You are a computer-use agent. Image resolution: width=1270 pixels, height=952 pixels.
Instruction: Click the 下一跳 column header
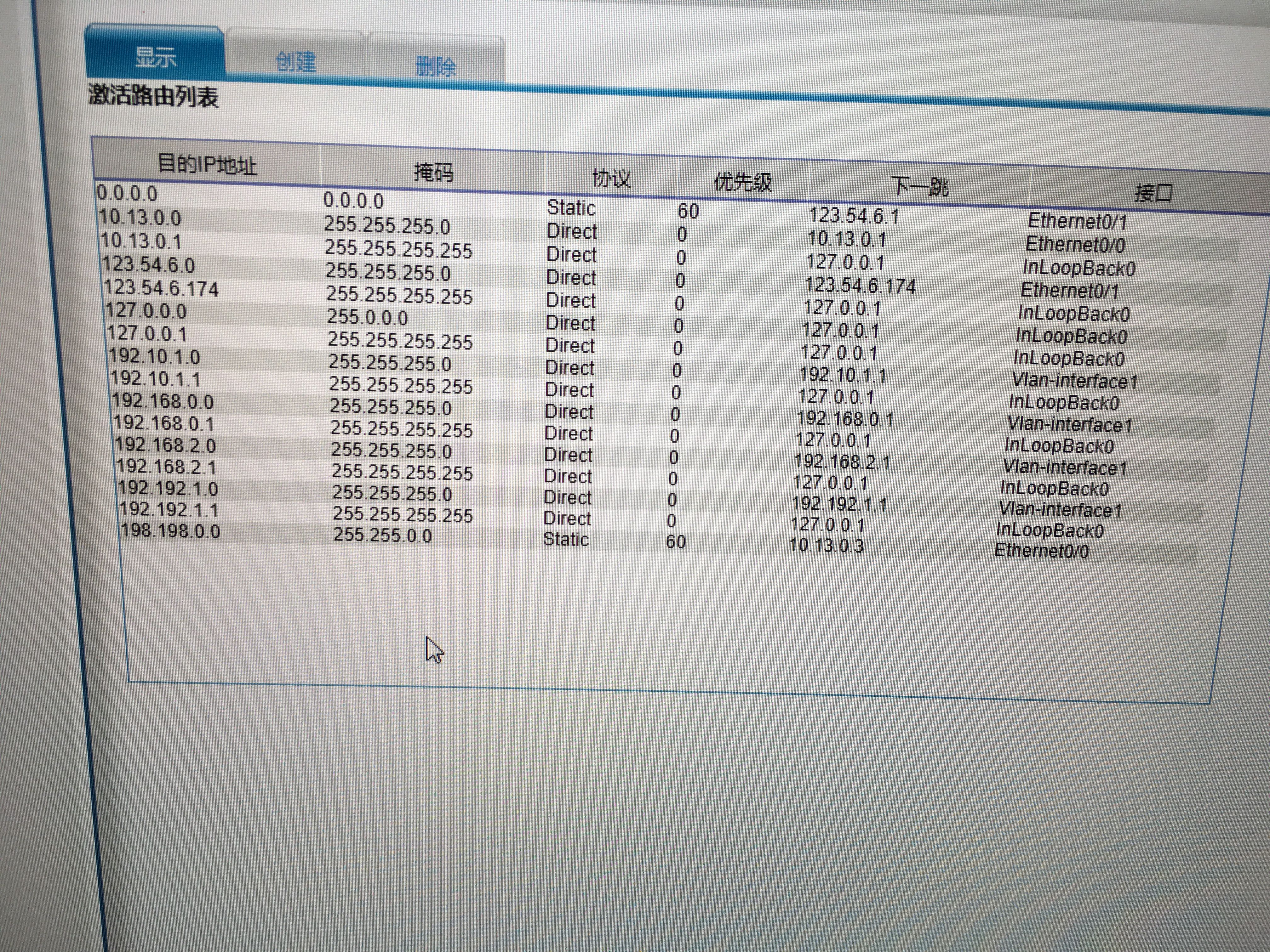pyautogui.click(x=919, y=186)
